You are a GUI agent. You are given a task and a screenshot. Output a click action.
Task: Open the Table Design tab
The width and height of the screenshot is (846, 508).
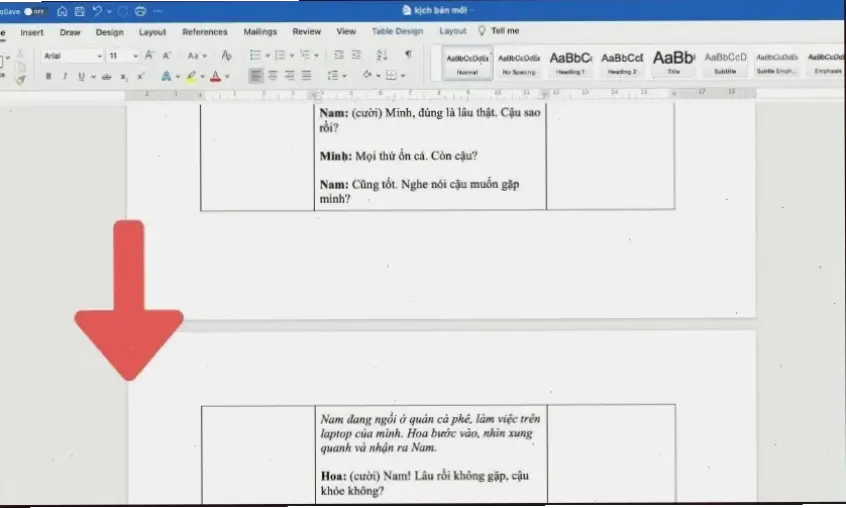[397, 32]
